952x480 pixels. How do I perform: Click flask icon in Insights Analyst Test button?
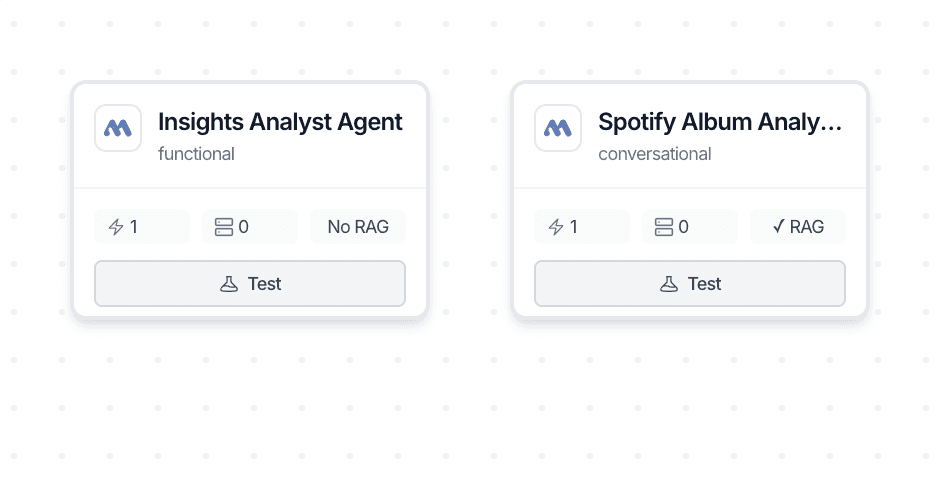tap(229, 284)
